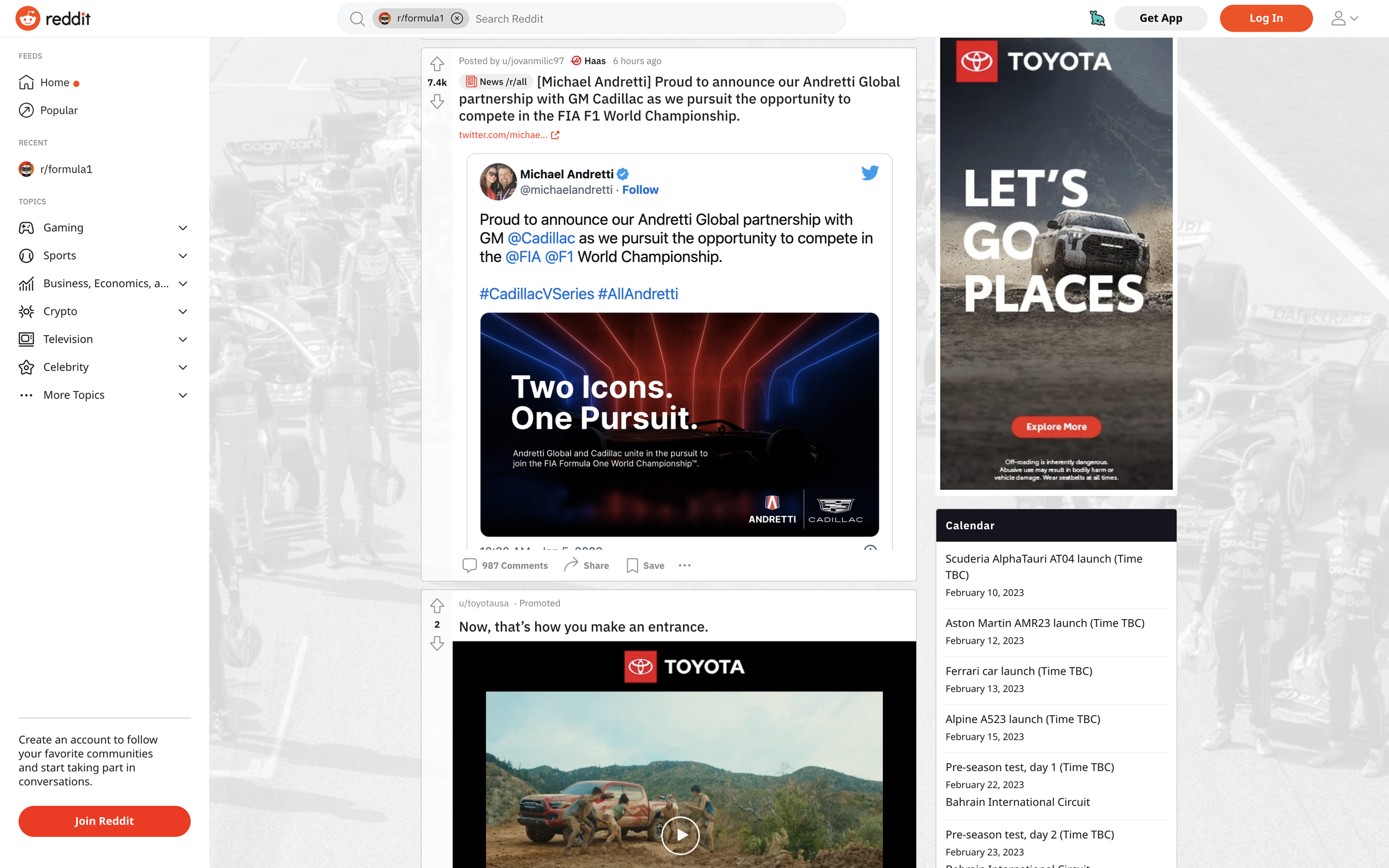Open the Pre-season test, day 1 entry
This screenshot has width=1389, height=868.
click(x=1030, y=767)
